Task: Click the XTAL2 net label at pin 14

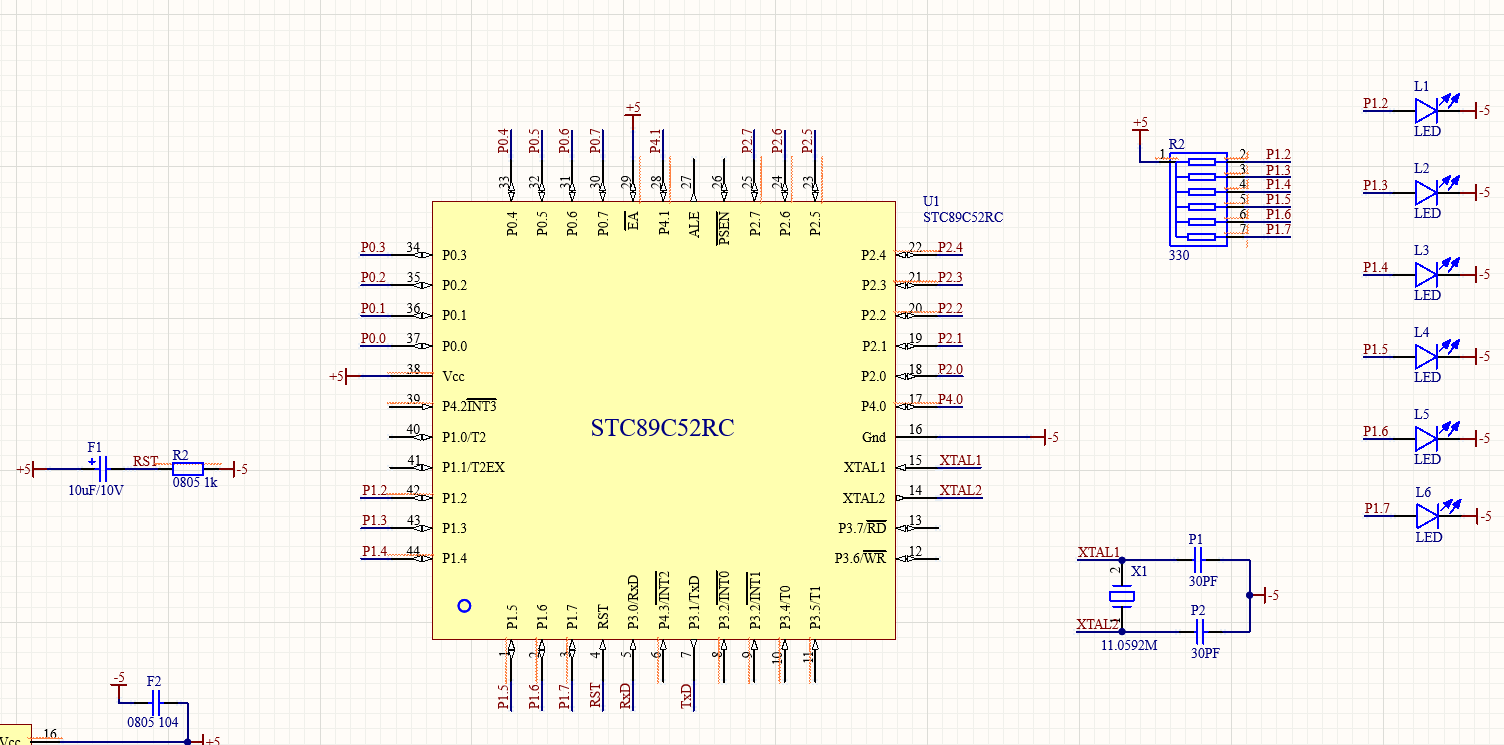Action: coord(961,490)
